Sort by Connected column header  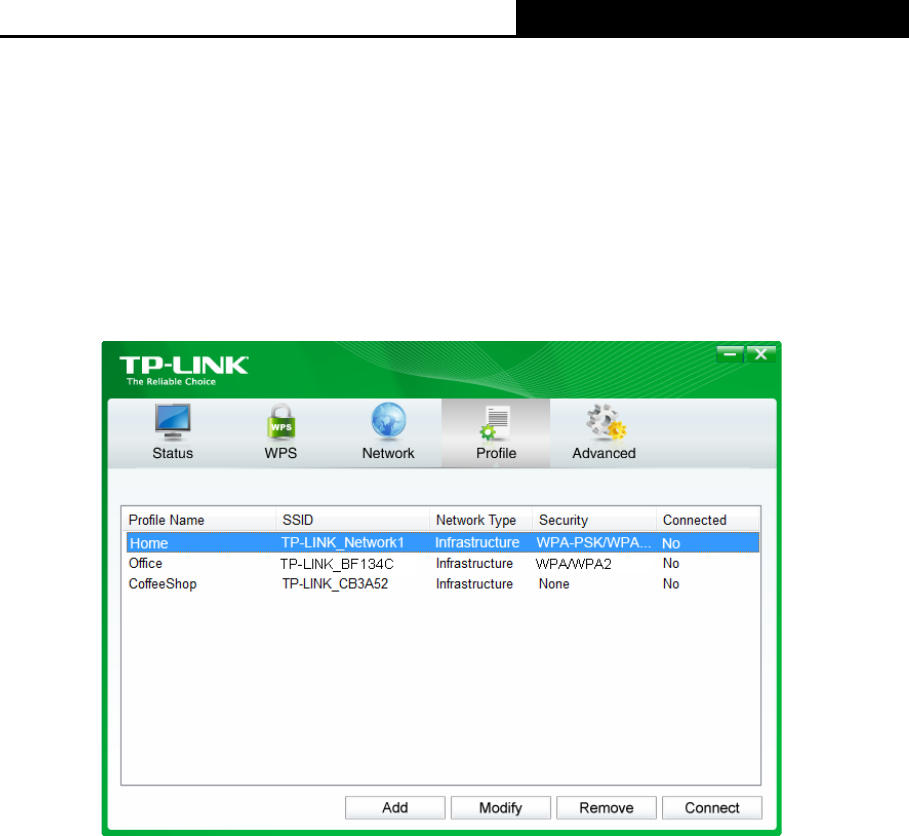pos(708,520)
